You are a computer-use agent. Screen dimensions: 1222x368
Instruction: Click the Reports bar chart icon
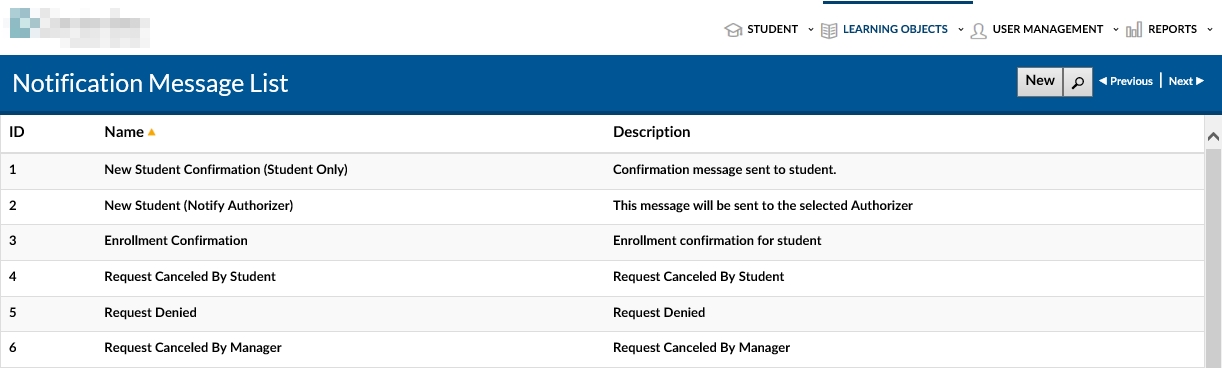point(1134,30)
